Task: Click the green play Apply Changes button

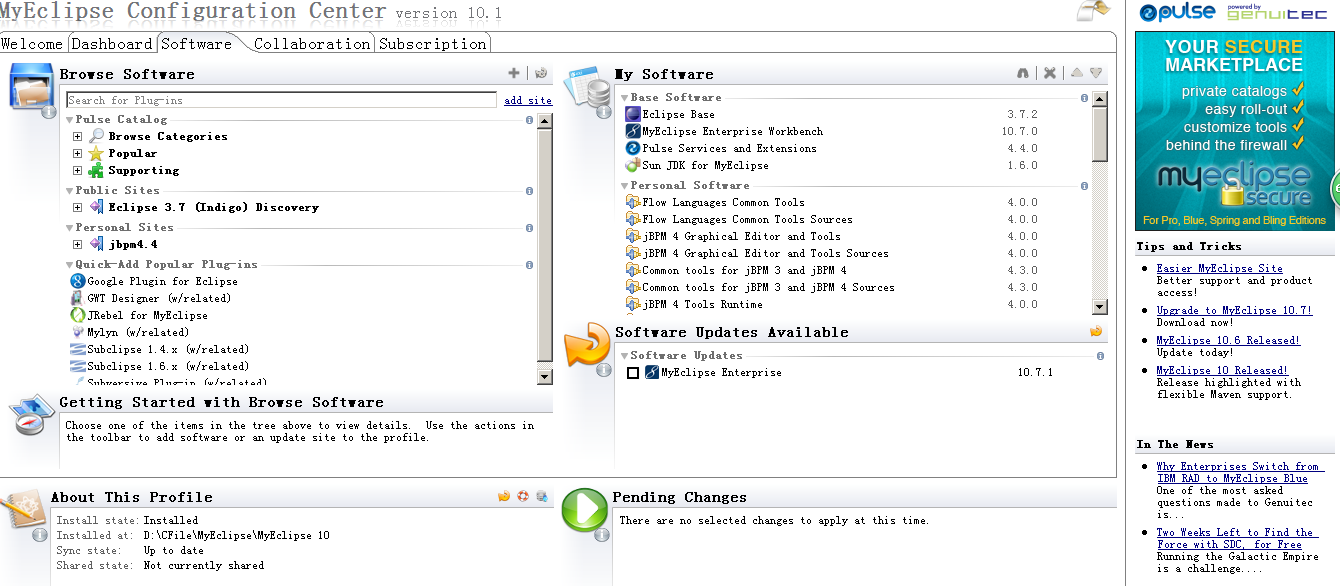Action: 583,512
